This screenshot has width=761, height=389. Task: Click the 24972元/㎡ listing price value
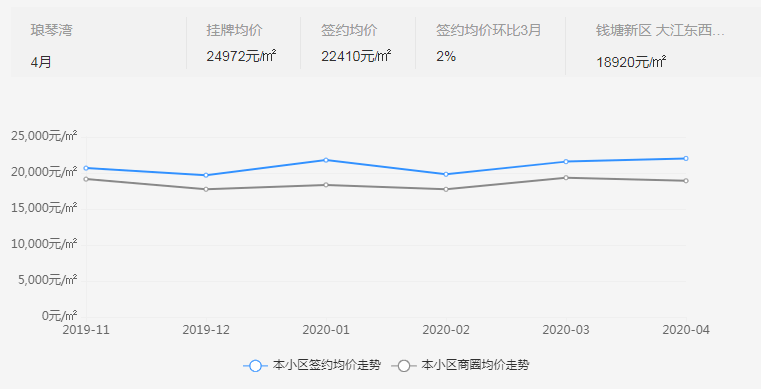241,56
